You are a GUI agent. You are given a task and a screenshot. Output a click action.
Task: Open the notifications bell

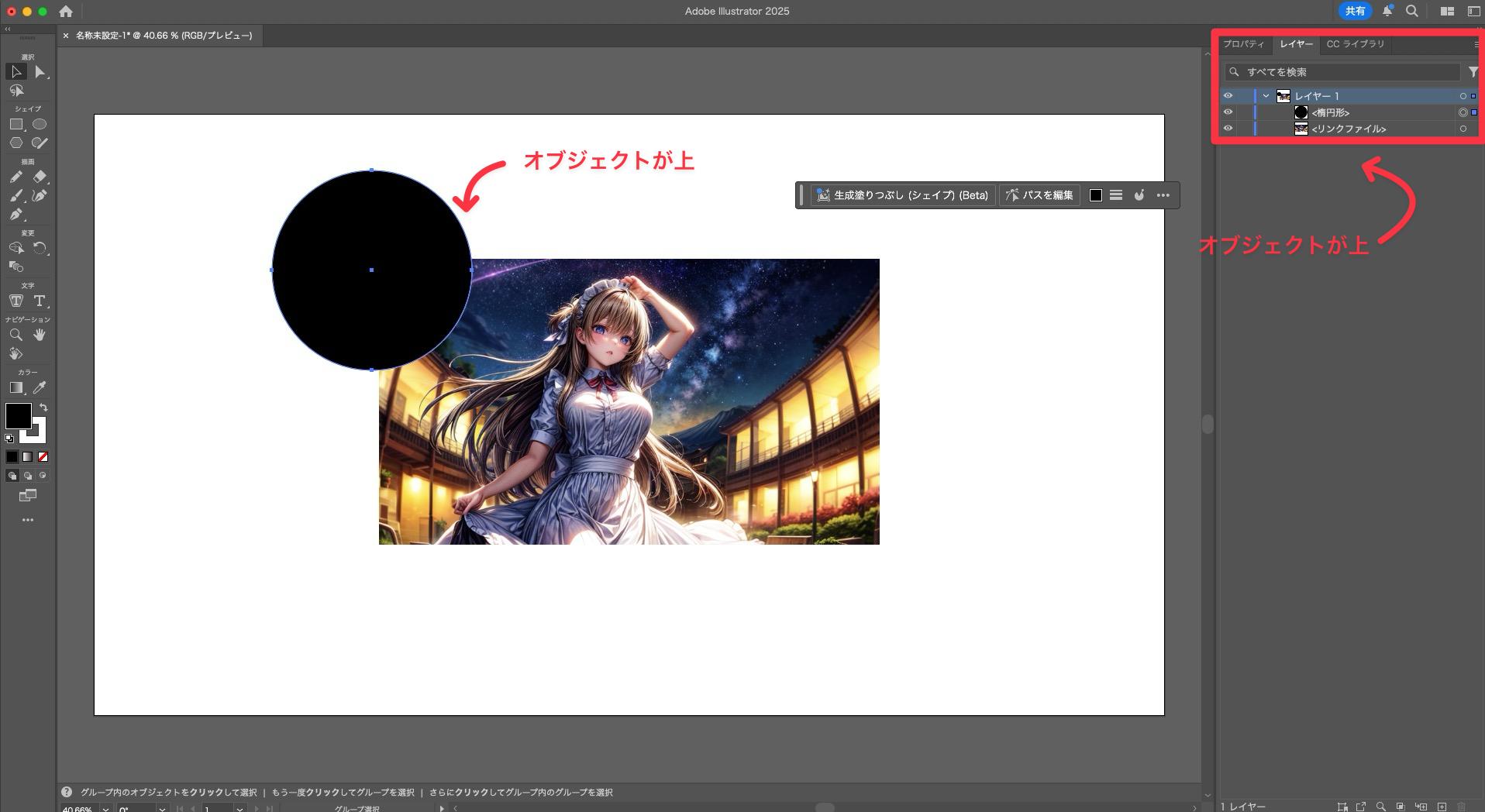click(x=1387, y=11)
